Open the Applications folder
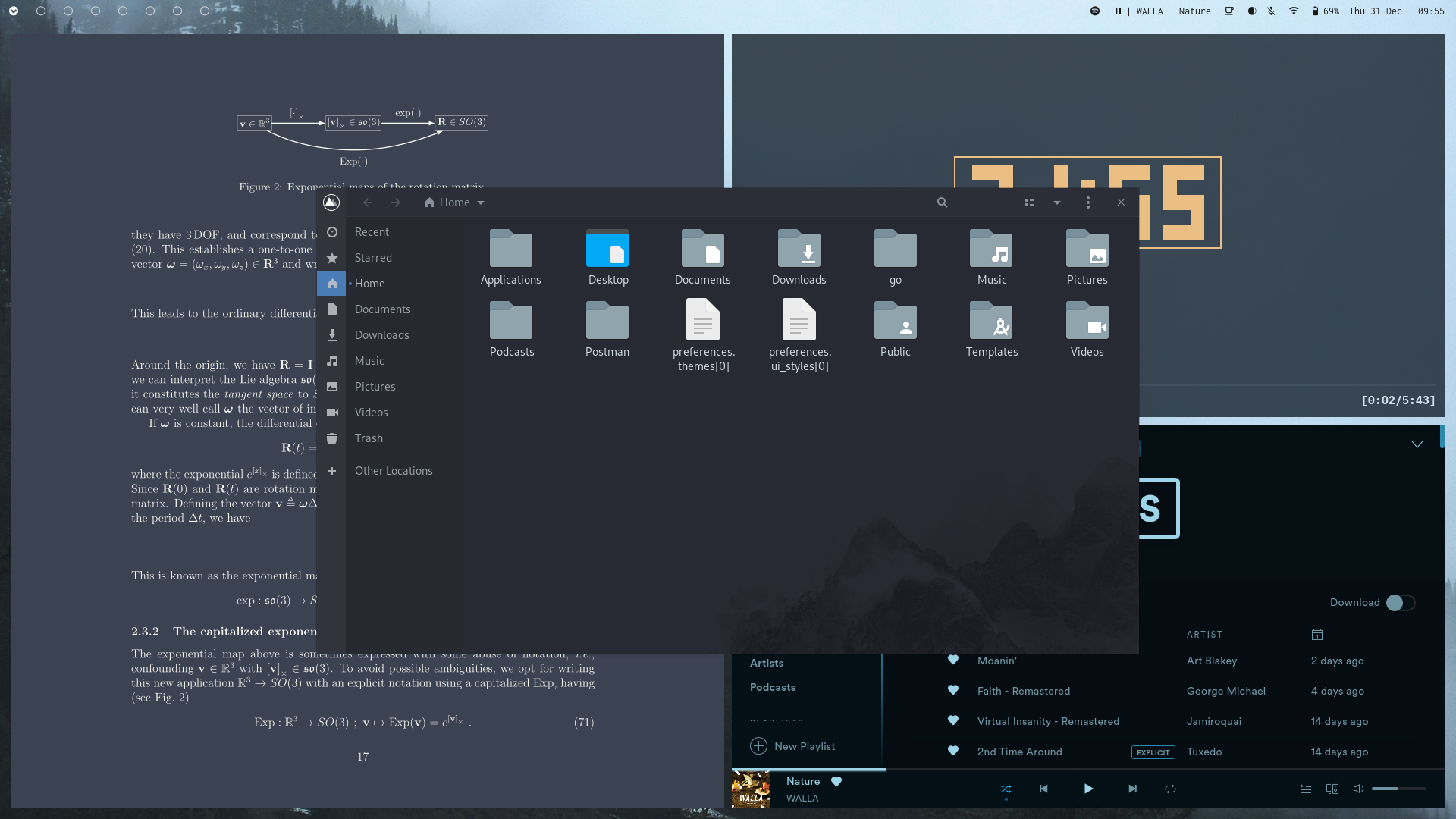The width and height of the screenshot is (1456, 819). tap(510, 257)
